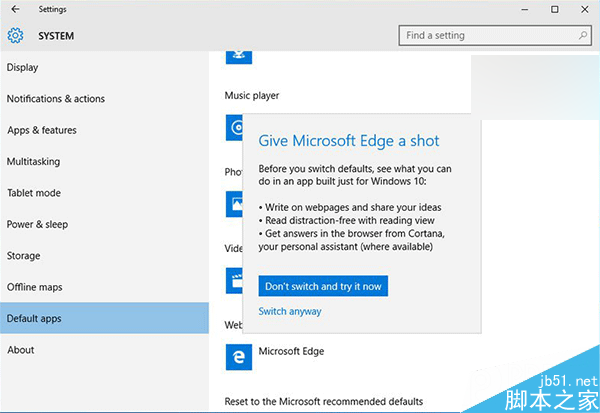Select Multitasking in the sidebar
This screenshot has height=413, width=600.
(x=33, y=161)
